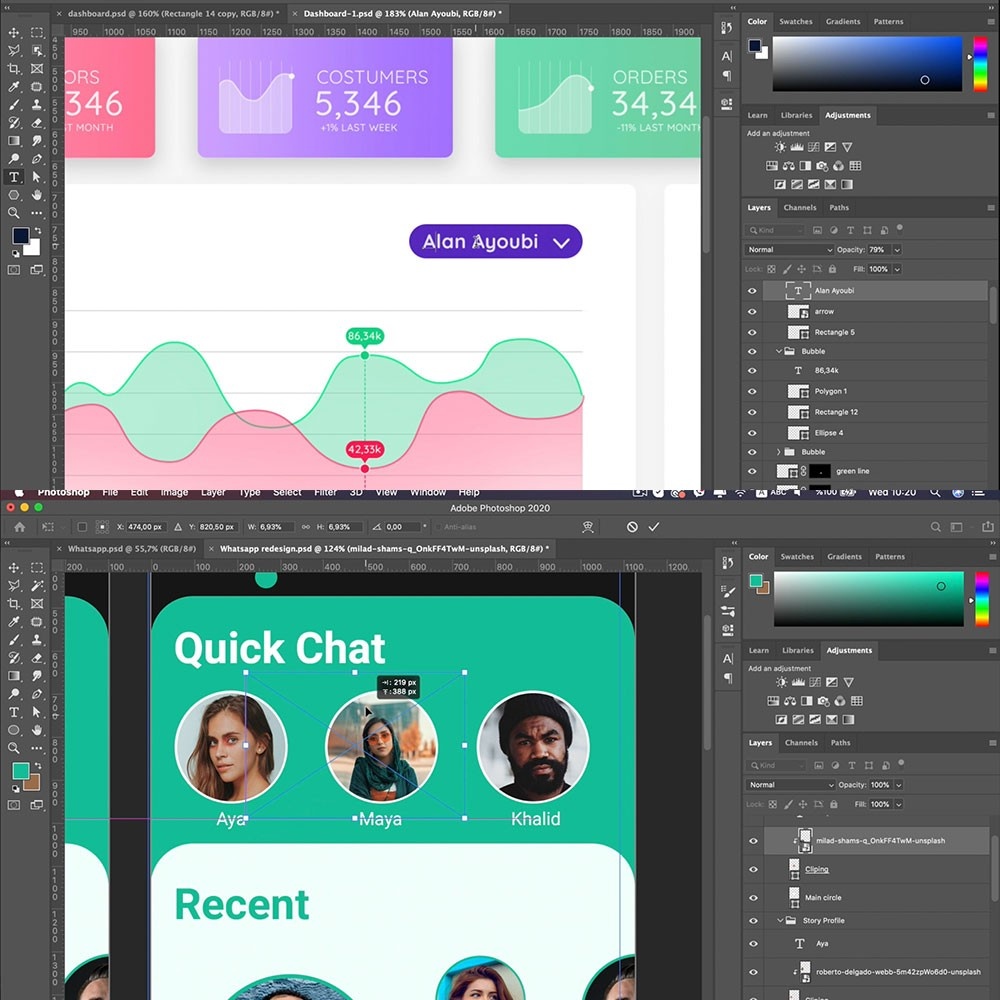The height and width of the screenshot is (1000, 1000).
Task: Select Frame tool in Whatsapp redesign window
Action: pyautogui.click(x=37, y=603)
